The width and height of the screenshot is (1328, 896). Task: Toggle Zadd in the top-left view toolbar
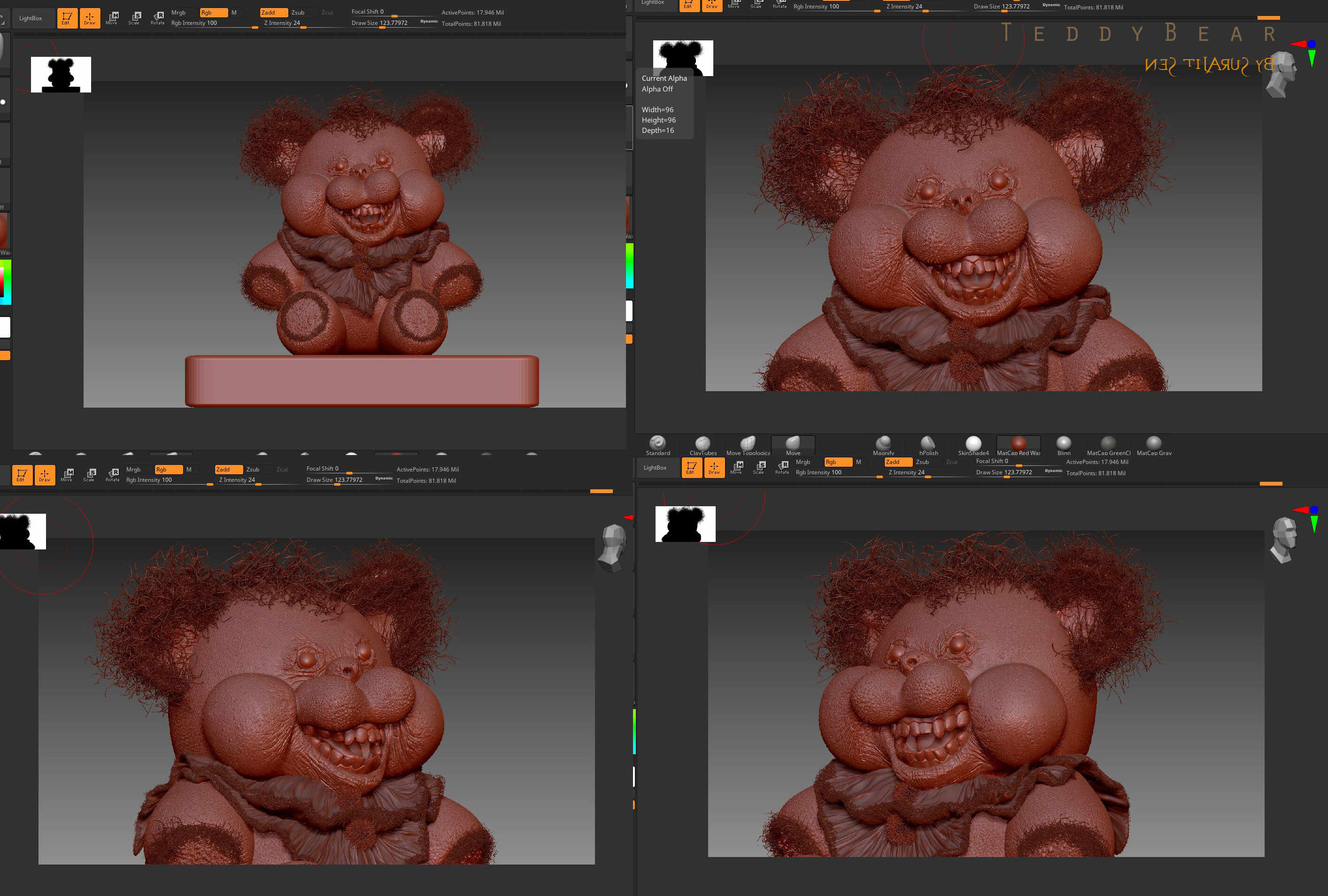274,13
